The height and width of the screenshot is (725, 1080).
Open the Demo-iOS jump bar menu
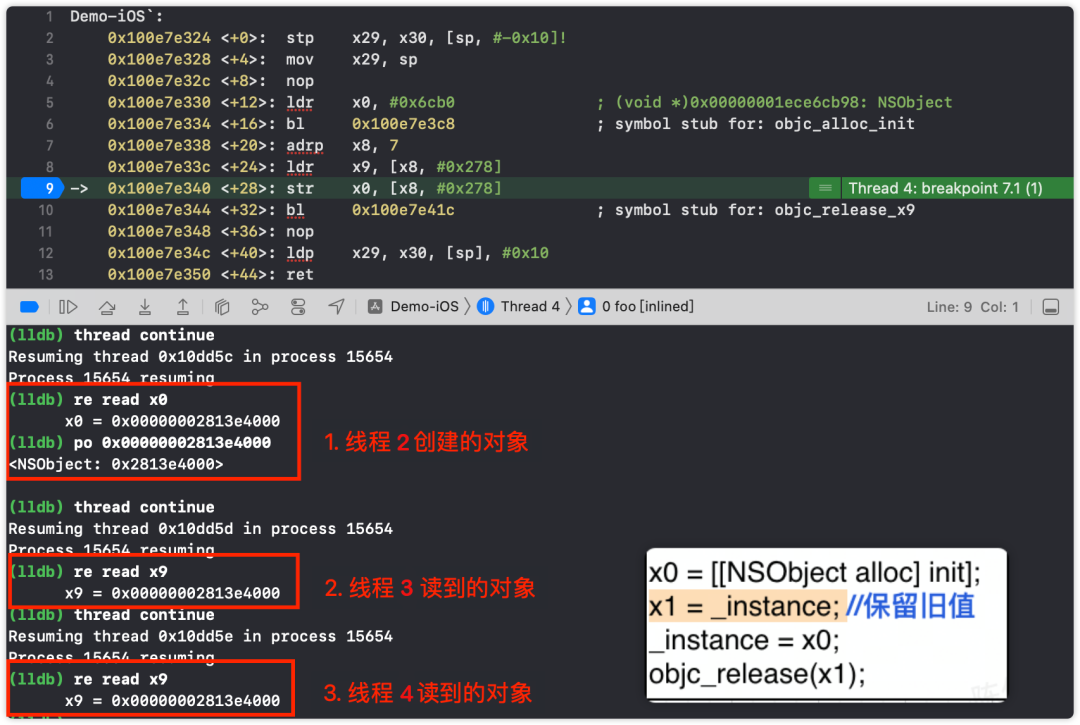point(424,306)
